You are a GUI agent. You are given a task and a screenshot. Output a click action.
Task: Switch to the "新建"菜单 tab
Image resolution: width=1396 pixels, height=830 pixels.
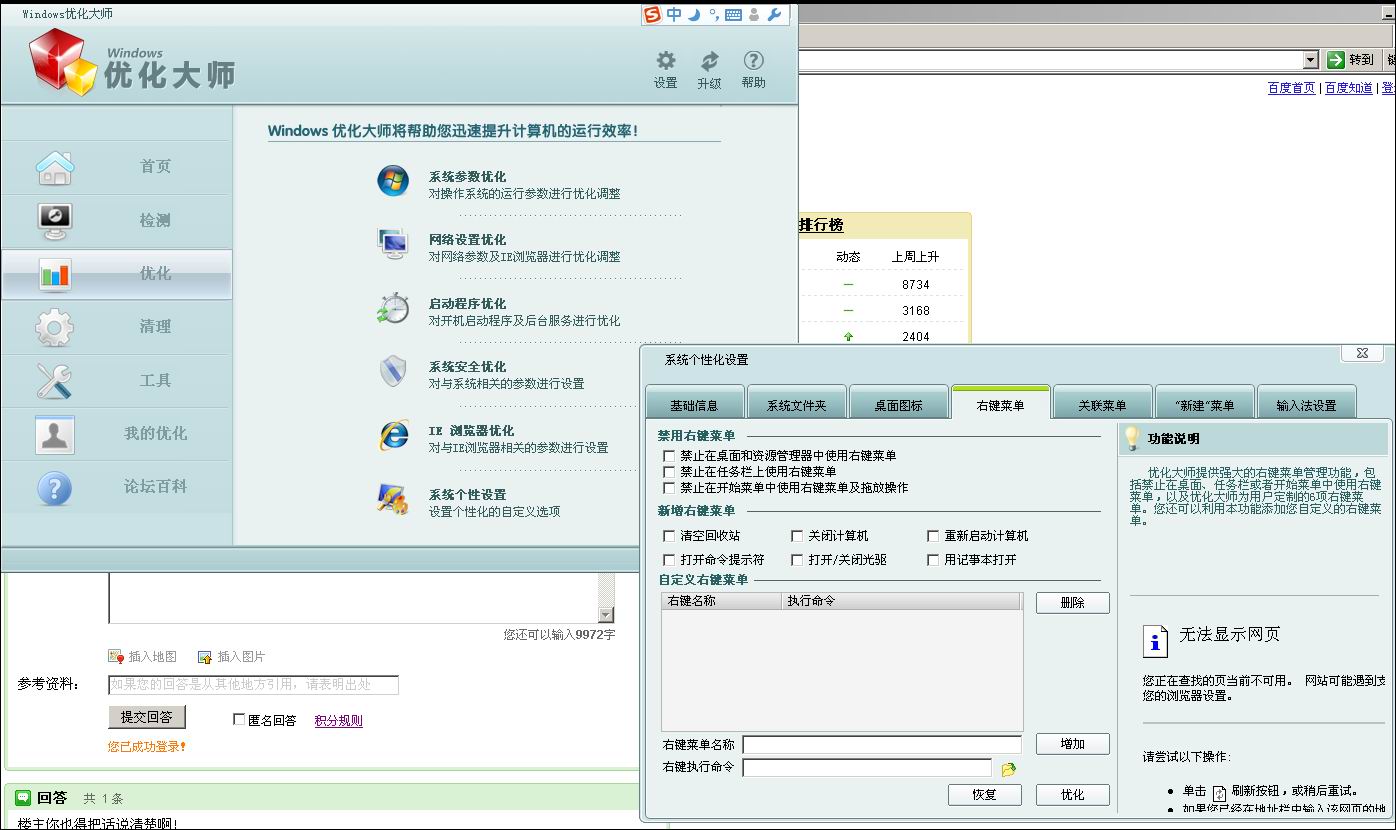(x=1204, y=402)
